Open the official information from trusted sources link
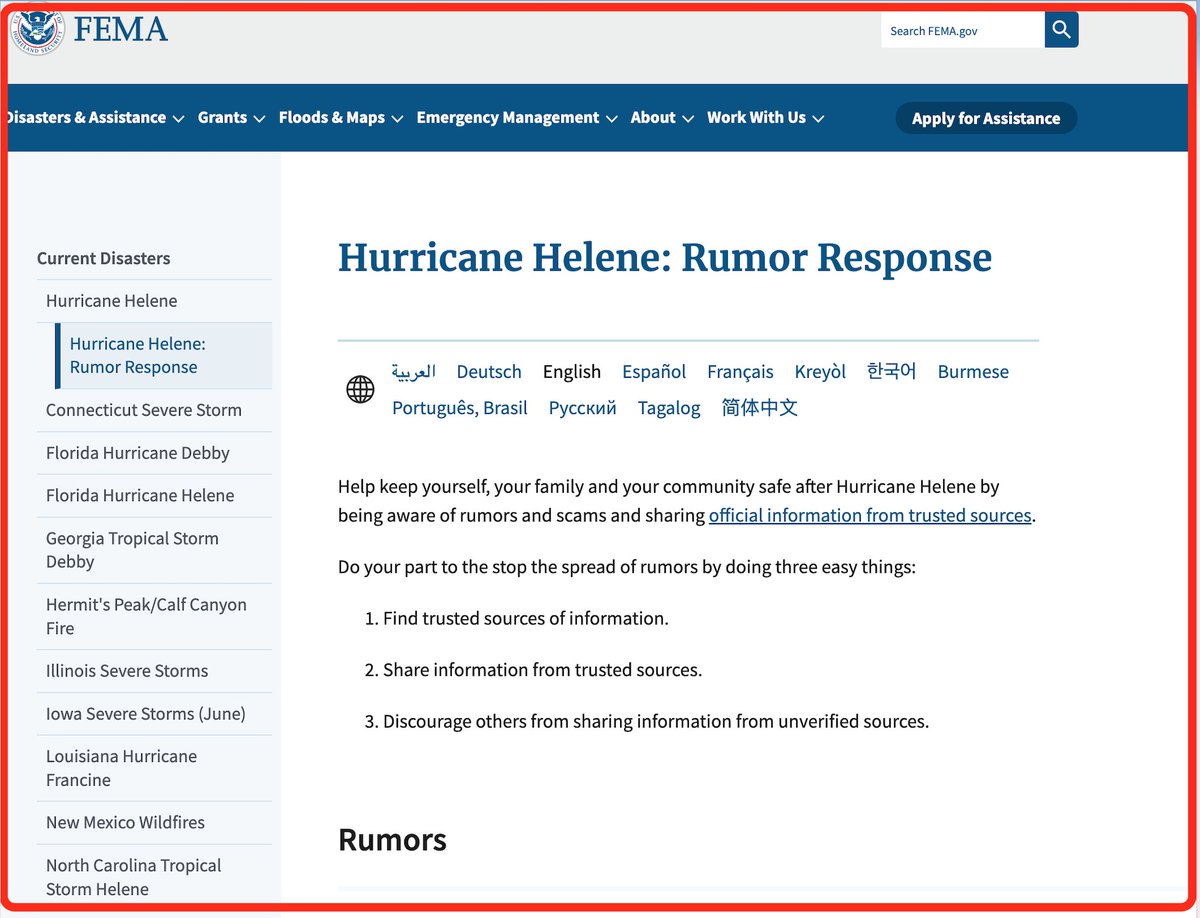The width and height of the screenshot is (1200, 918). [x=870, y=515]
